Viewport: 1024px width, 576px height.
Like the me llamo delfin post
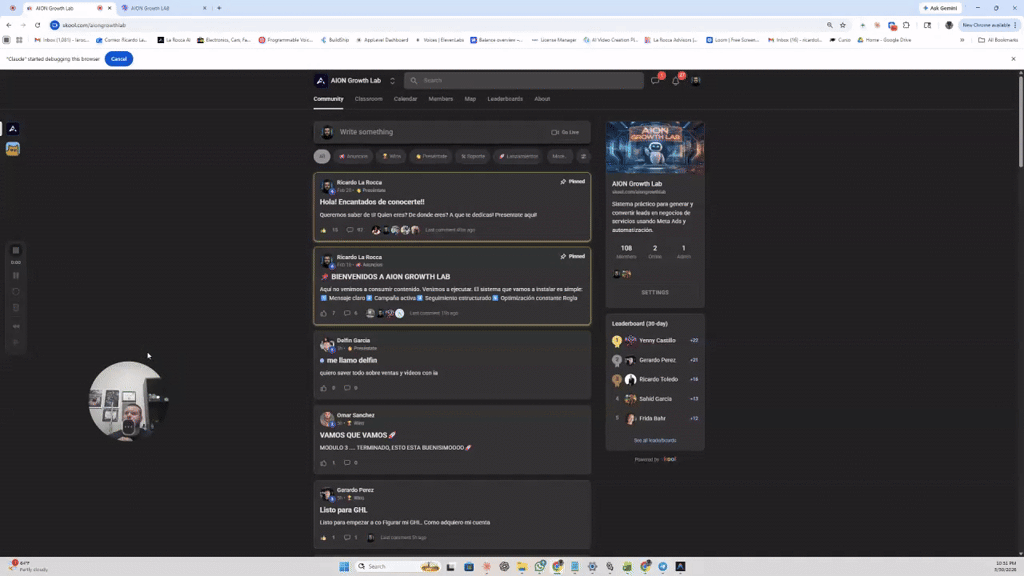[x=323, y=388]
